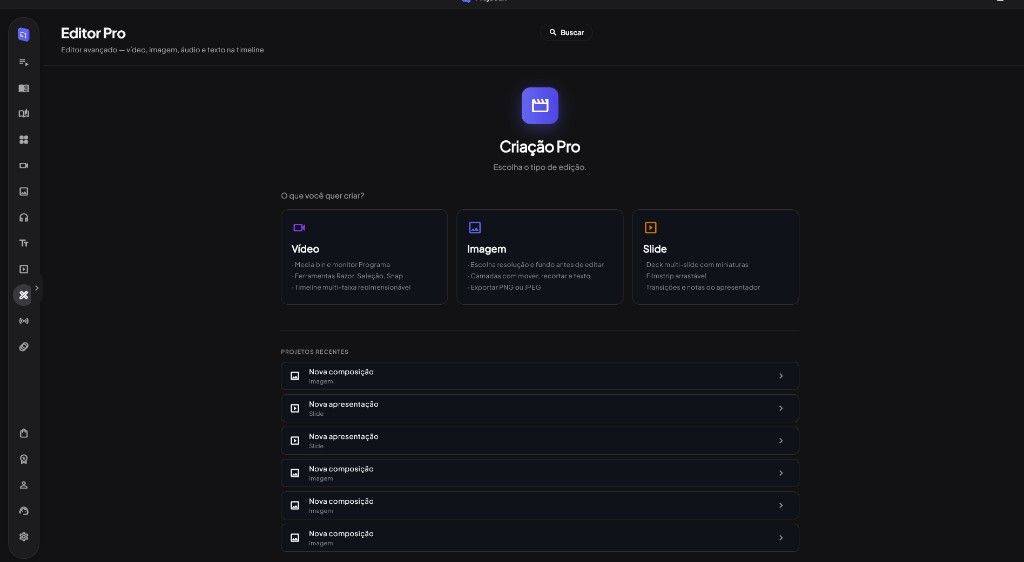Click the 'O que você quer criar?' label
Image resolution: width=1024 pixels, height=562 pixels.
[x=323, y=196]
